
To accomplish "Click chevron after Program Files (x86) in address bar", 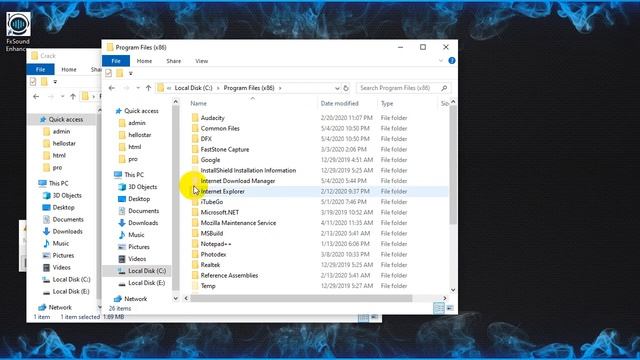I will pos(280,88).
